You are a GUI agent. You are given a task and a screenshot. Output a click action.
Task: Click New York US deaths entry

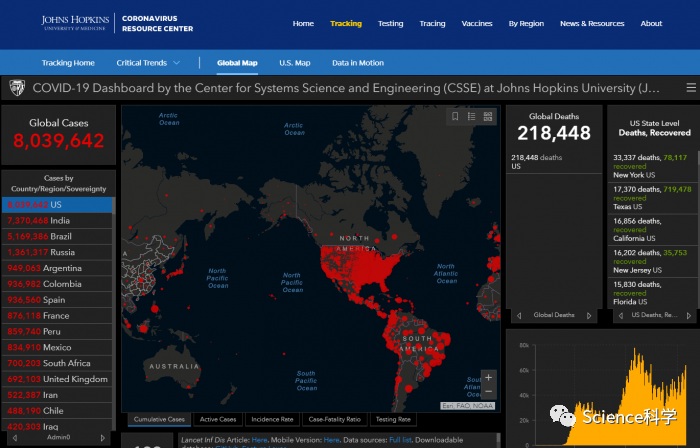(652, 166)
